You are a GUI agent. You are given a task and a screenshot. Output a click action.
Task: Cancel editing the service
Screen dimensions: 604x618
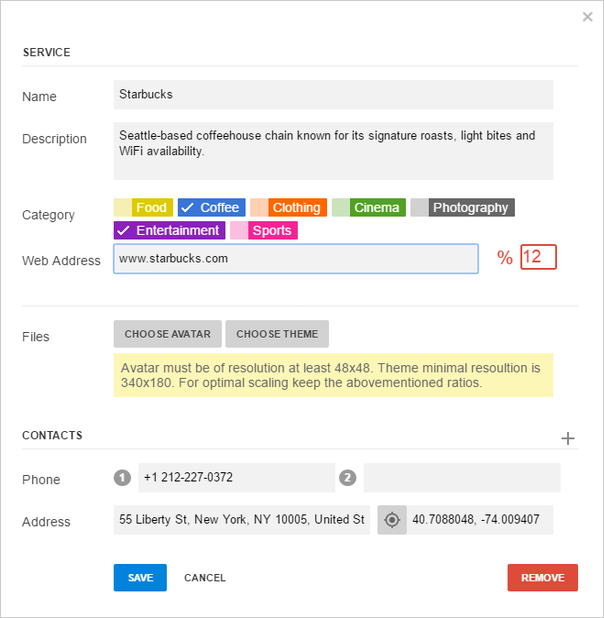pos(205,578)
